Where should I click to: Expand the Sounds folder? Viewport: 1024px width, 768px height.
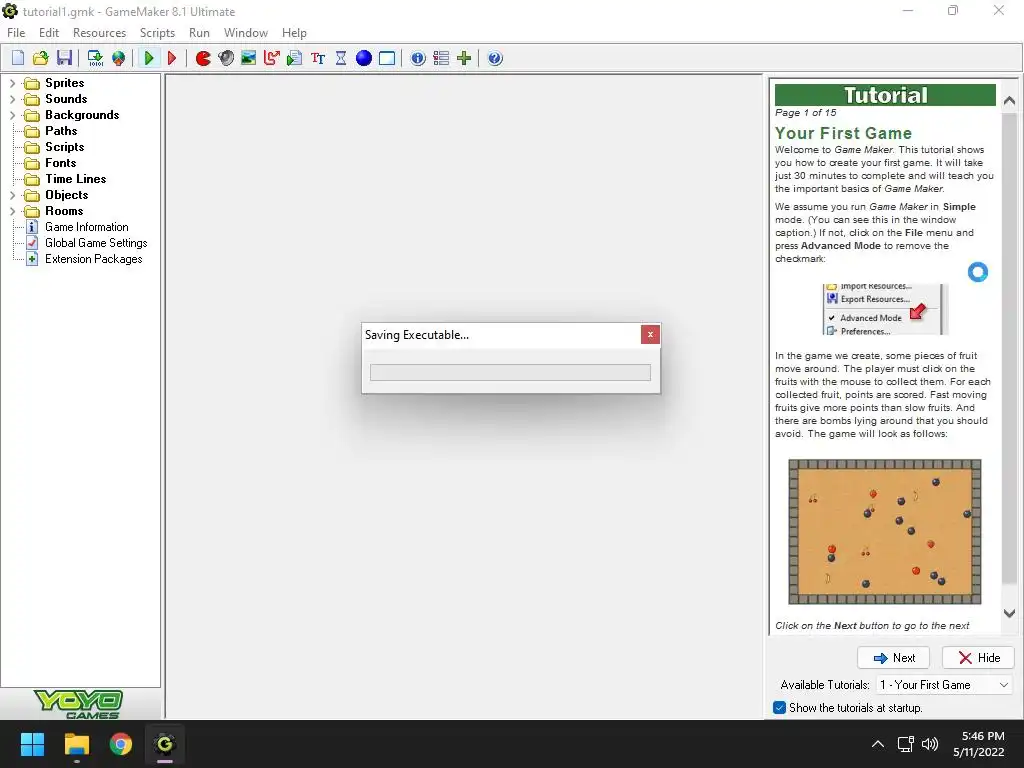(12, 99)
